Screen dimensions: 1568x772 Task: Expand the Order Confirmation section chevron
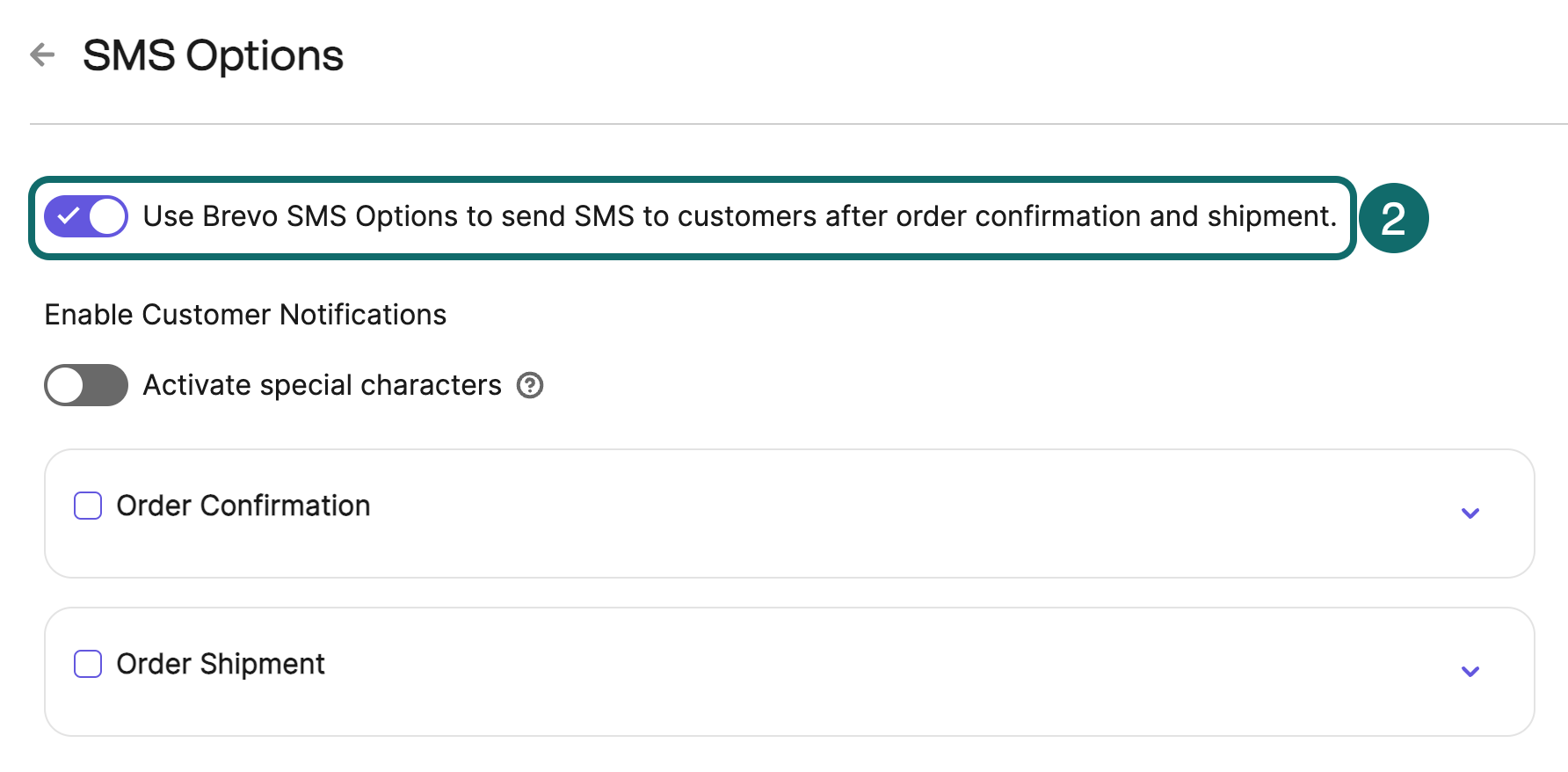pyautogui.click(x=1470, y=513)
